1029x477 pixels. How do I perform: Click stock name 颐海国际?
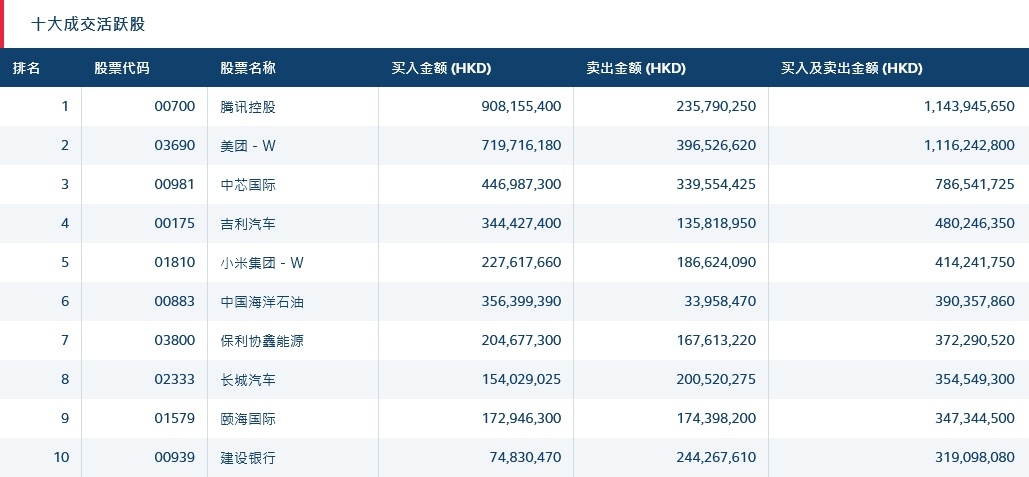tap(248, 419)
